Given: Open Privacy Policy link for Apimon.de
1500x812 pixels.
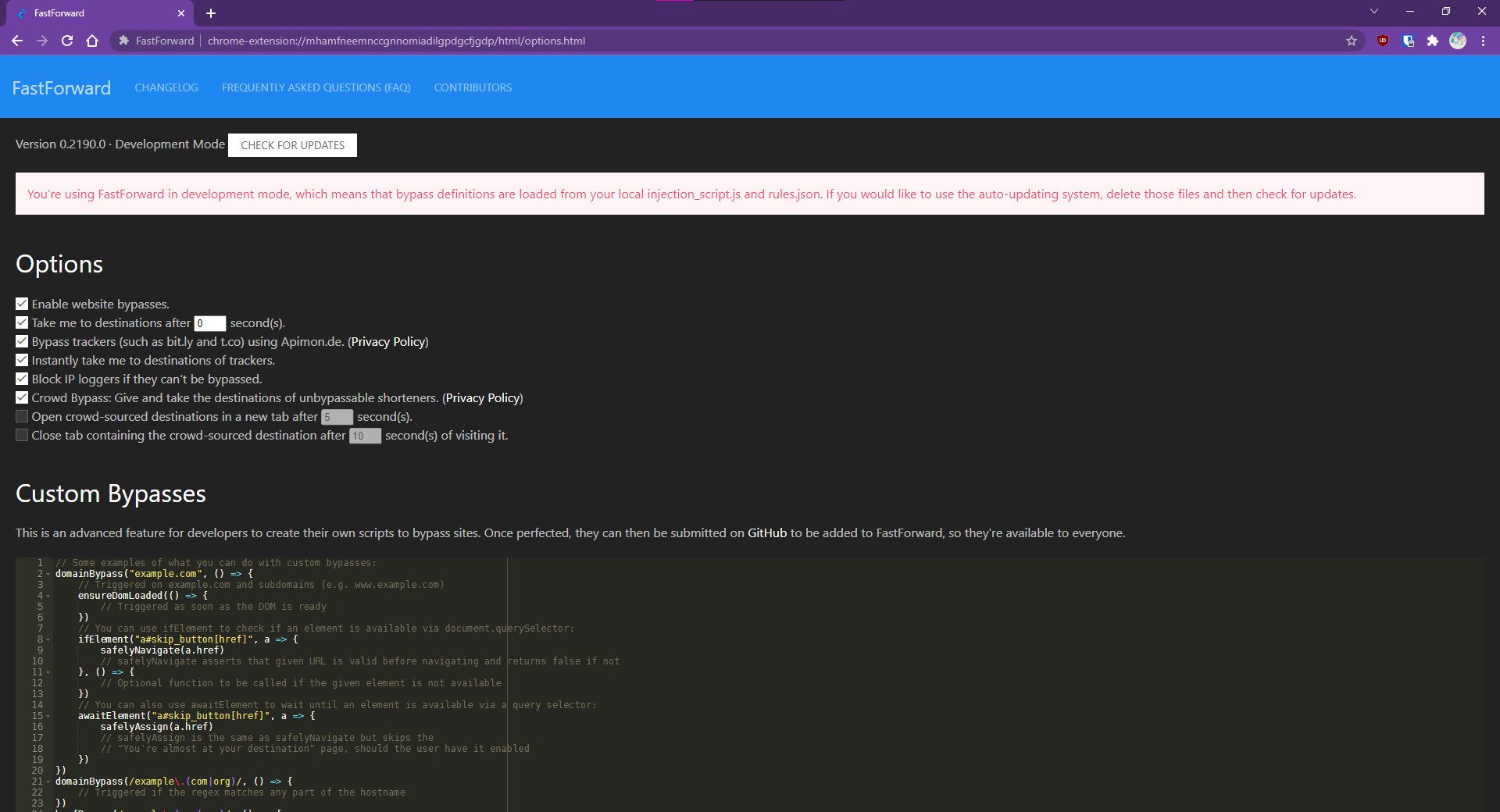Looking at the screenshot, I should (388, 341).
